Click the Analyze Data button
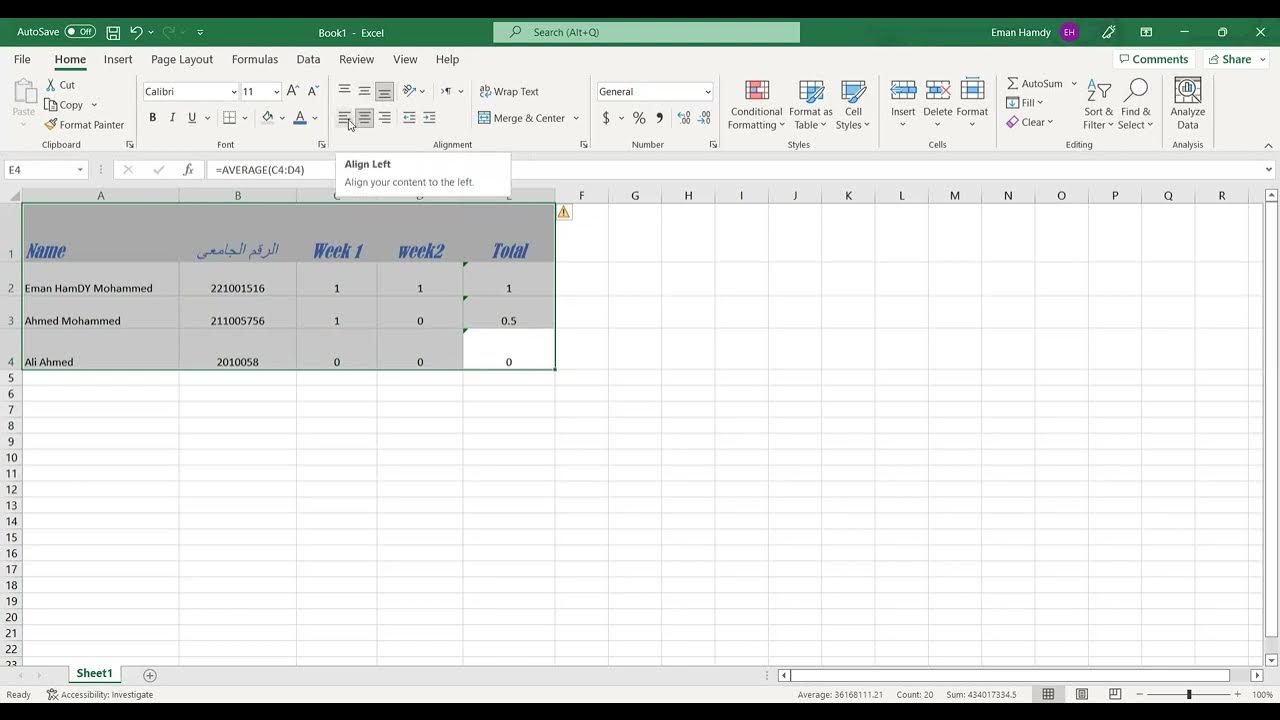Screen dimensions: 1280x720 pos(1188,105)
